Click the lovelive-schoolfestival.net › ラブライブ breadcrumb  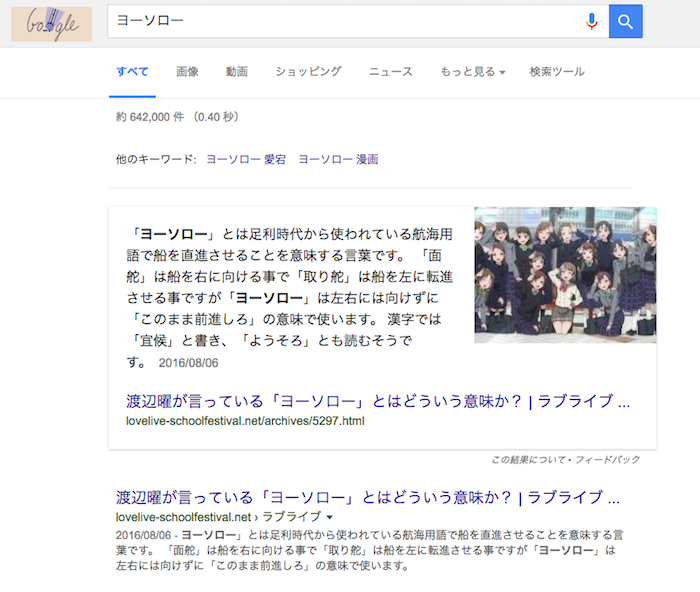pyautogui.click(x=218, y=517)
